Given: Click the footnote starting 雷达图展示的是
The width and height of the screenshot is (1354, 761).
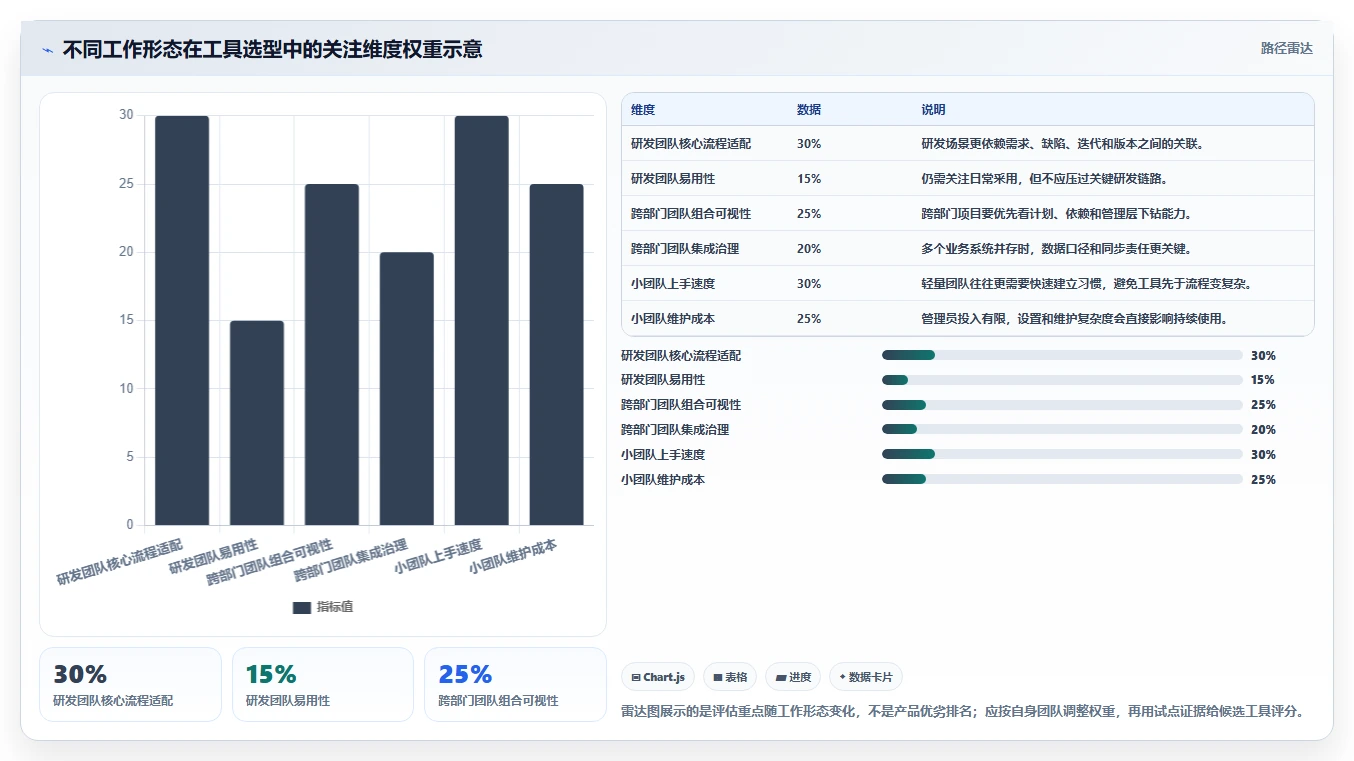Looking at the screenshot, I should [x=962, y=712].
